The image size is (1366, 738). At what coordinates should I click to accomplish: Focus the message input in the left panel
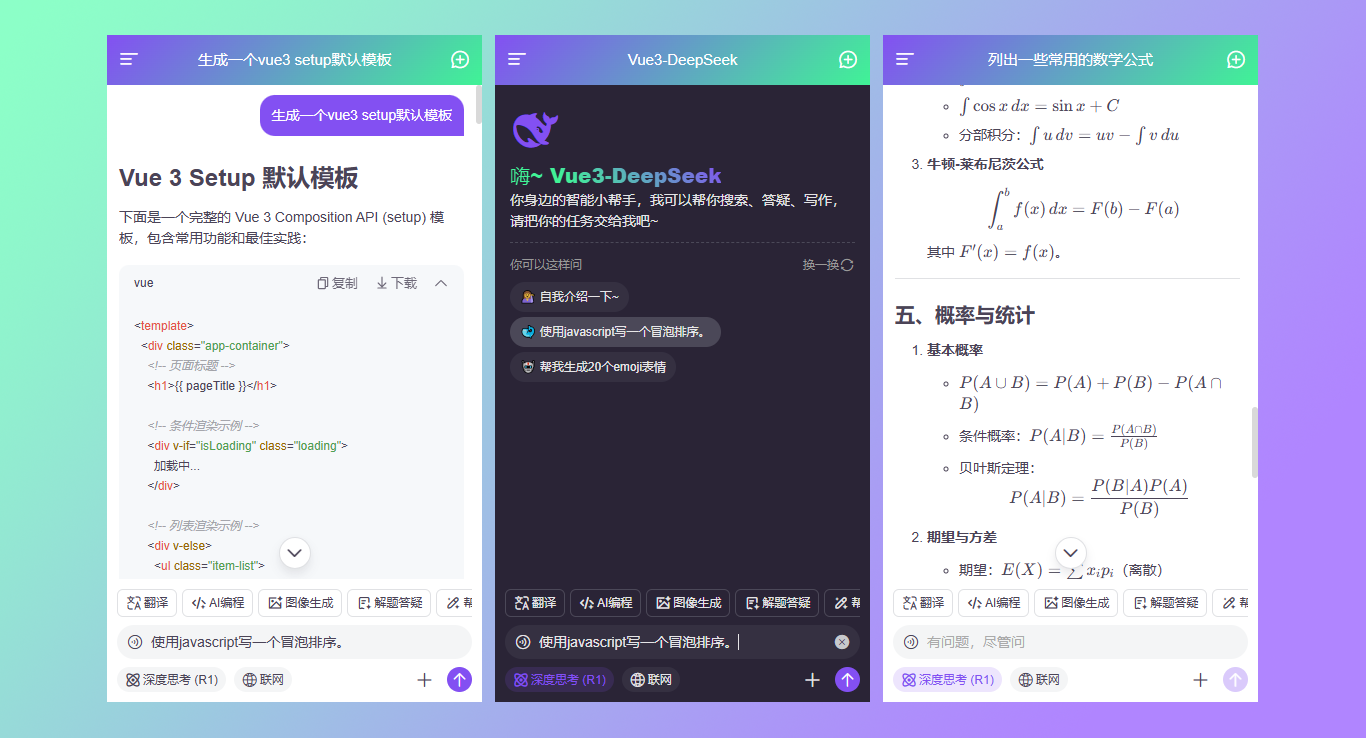point(294,642)
